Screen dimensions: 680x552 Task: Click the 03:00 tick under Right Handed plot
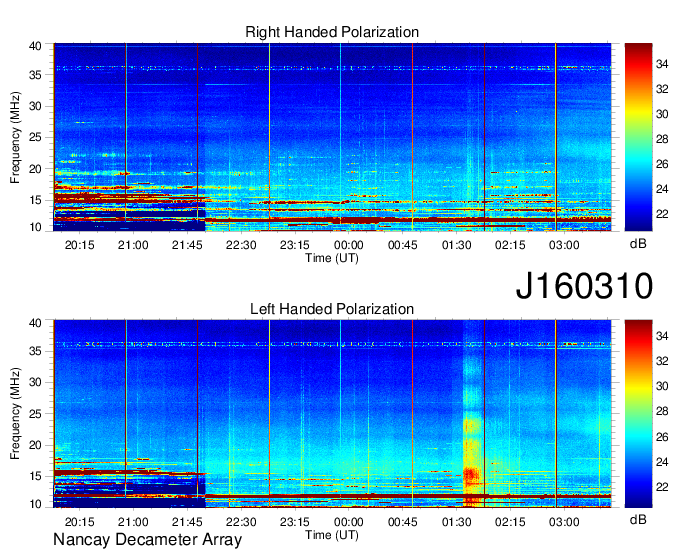click(564, 245)
